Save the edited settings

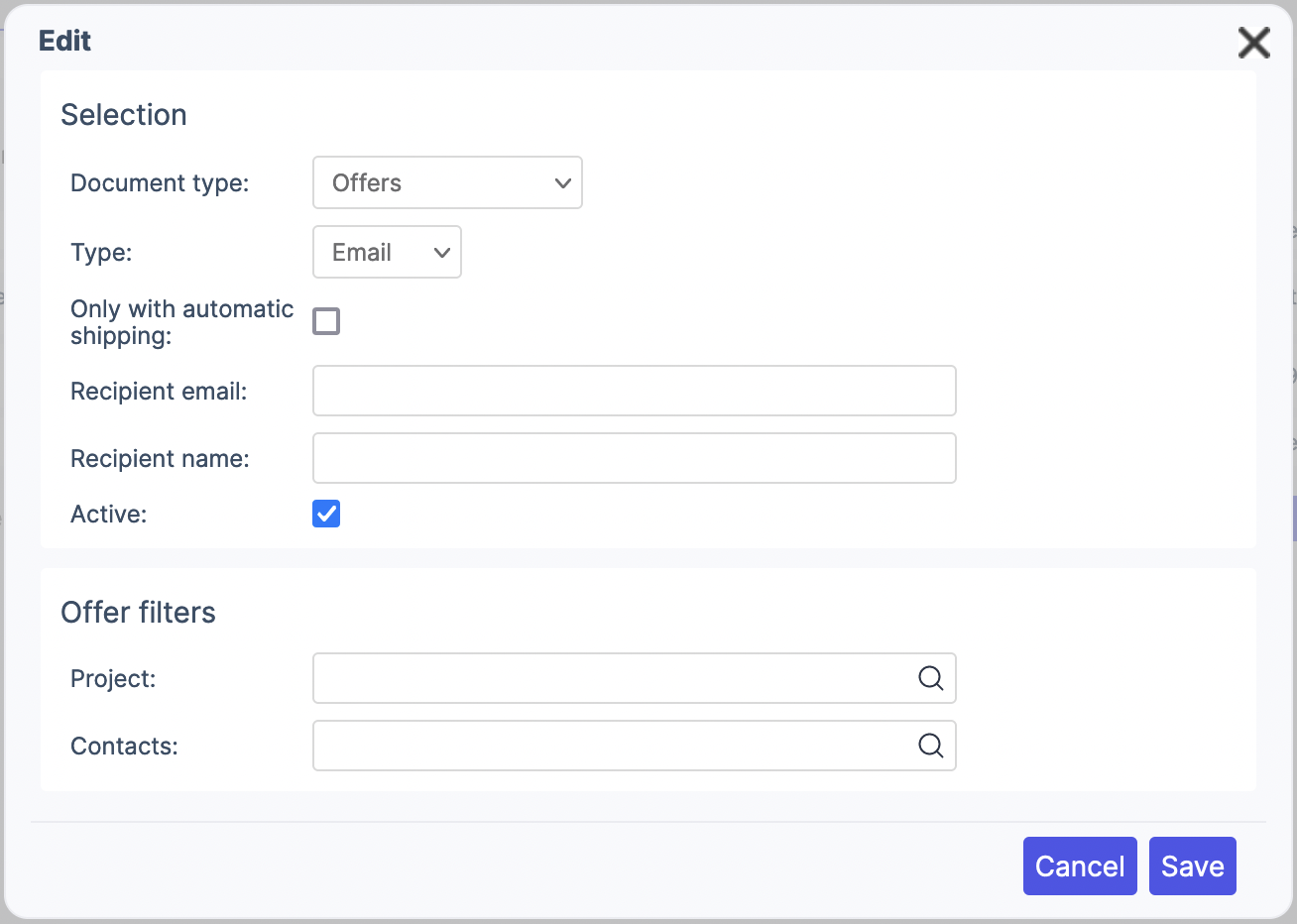(x=1193, y=866)
